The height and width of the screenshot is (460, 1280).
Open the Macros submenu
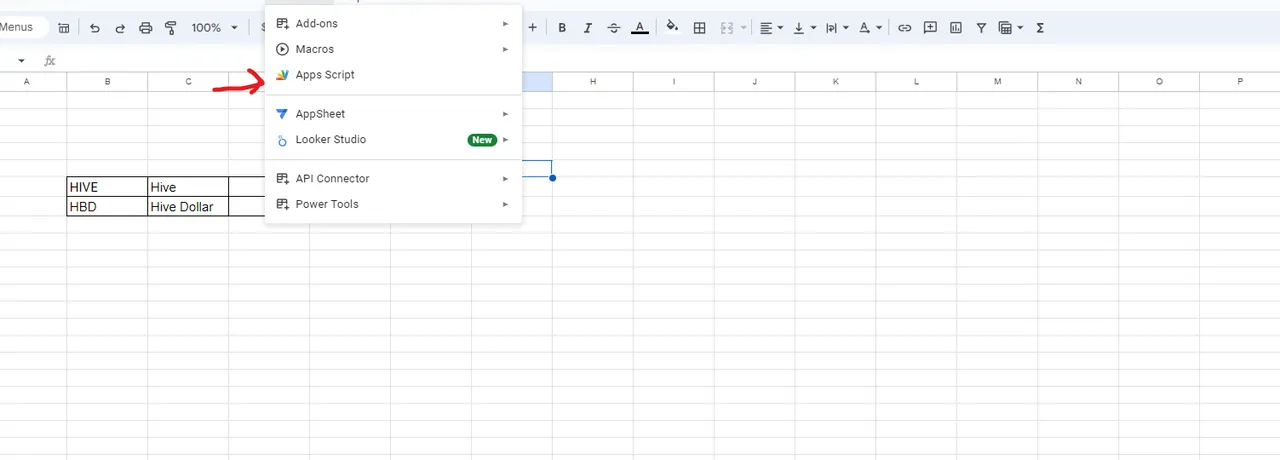point(393,49)
